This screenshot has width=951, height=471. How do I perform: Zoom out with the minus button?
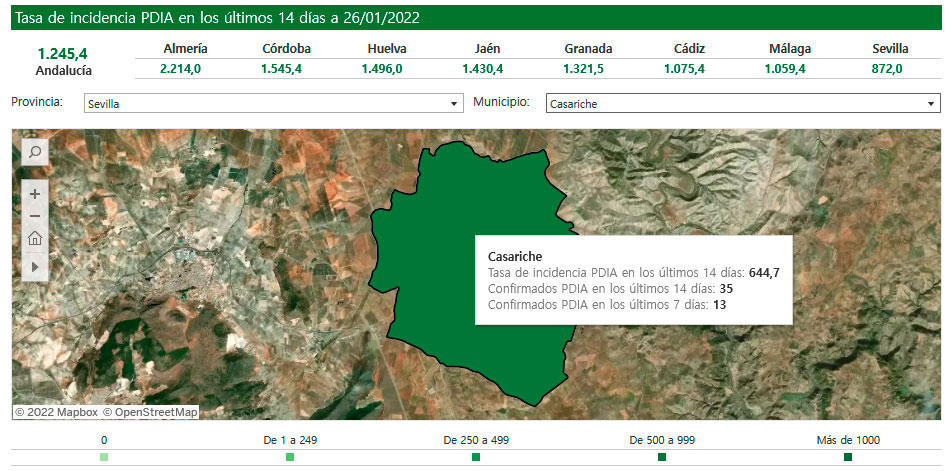click(35, 216)
